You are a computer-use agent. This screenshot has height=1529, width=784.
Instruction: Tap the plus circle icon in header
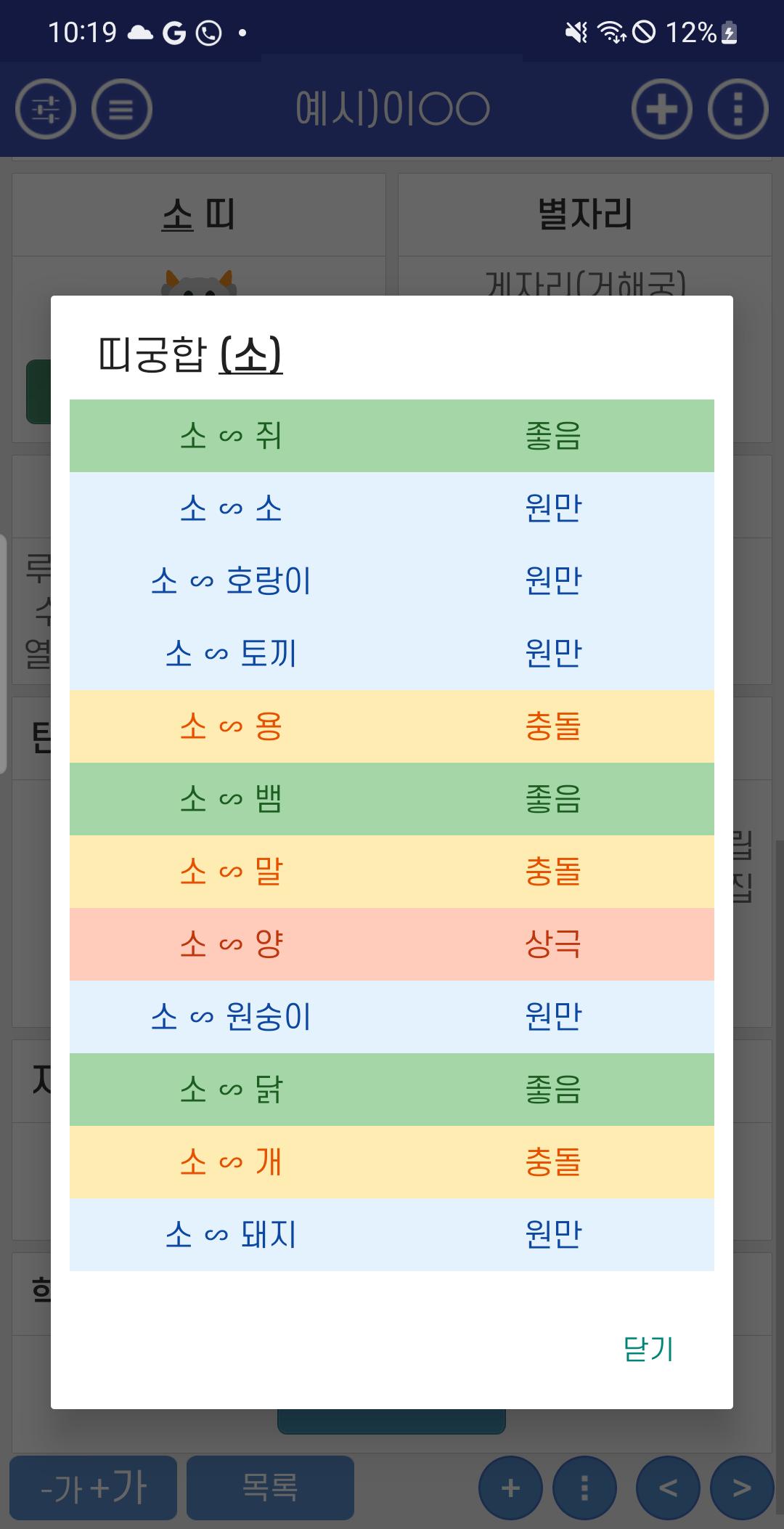tap(661, 109)
